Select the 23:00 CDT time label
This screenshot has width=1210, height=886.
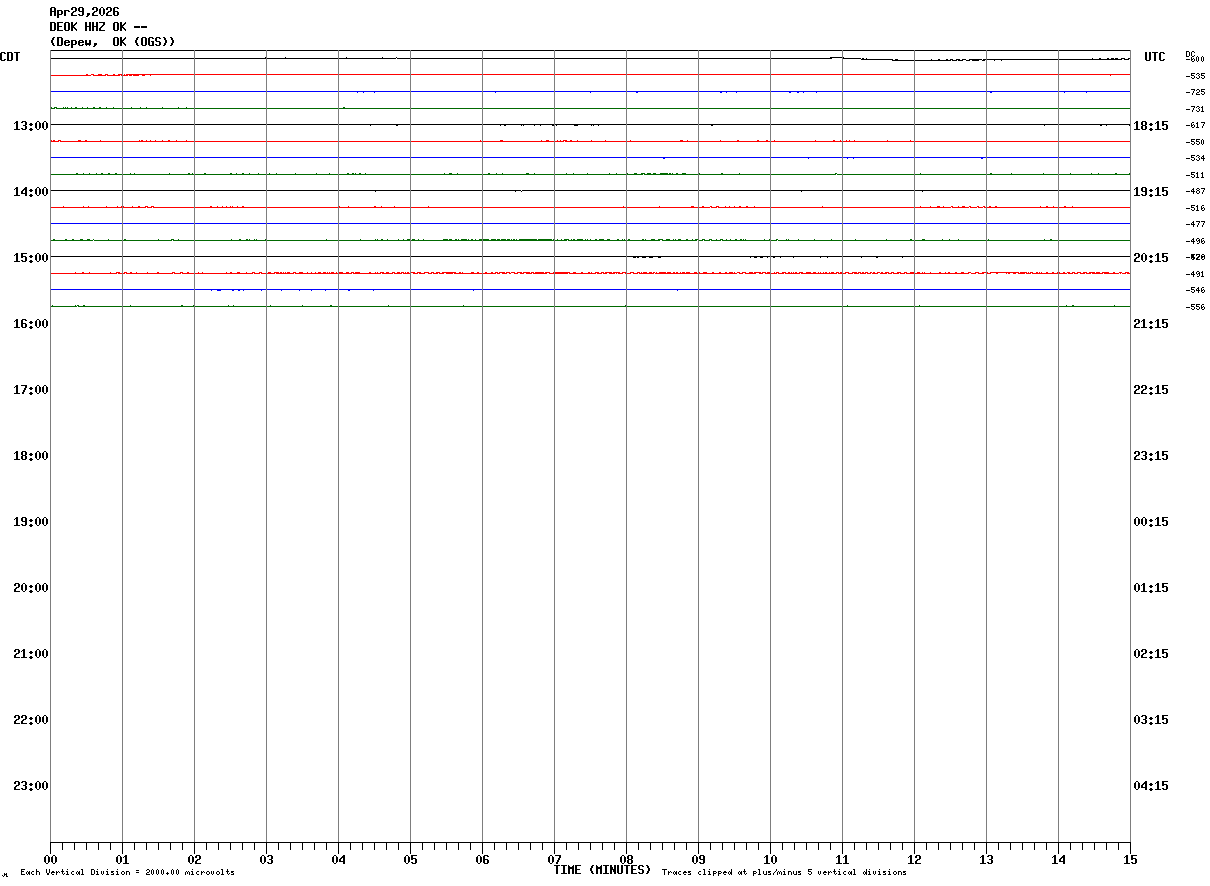coord(30,786)
